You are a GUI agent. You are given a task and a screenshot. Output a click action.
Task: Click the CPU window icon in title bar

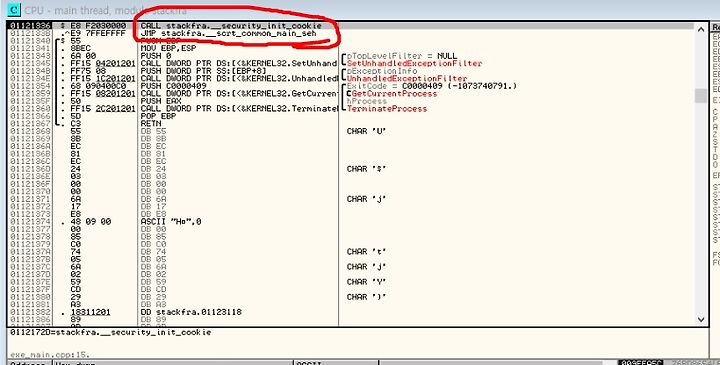[14, 10]
